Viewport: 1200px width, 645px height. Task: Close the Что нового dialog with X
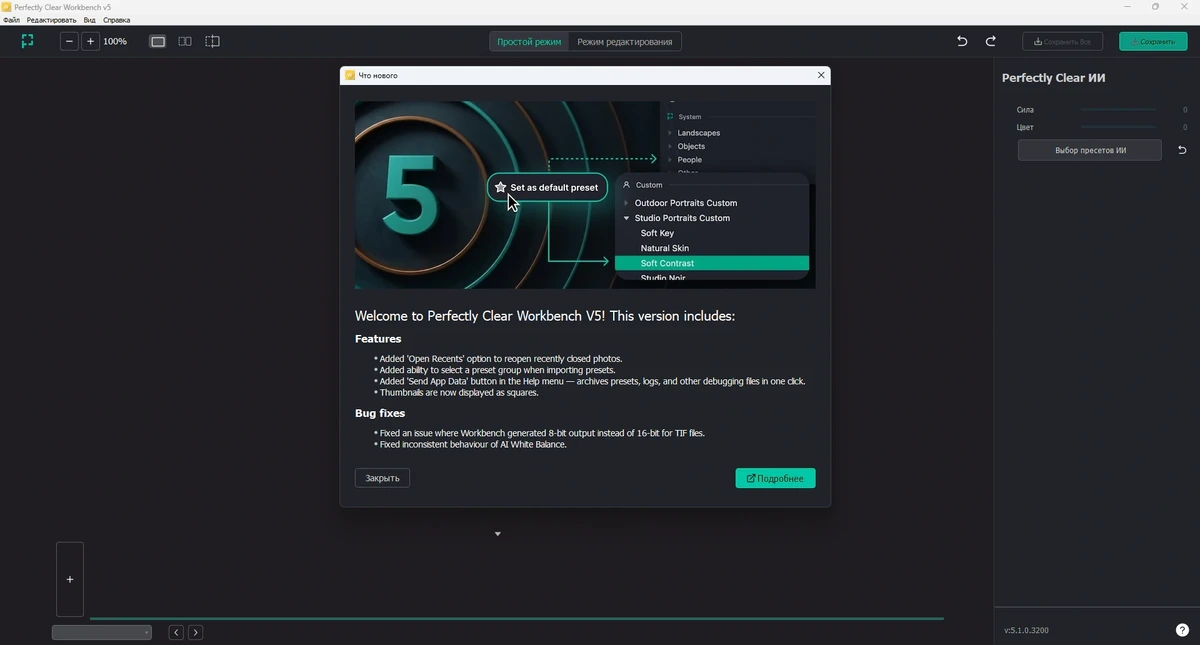pyautogui.click(x=821, y=75)
